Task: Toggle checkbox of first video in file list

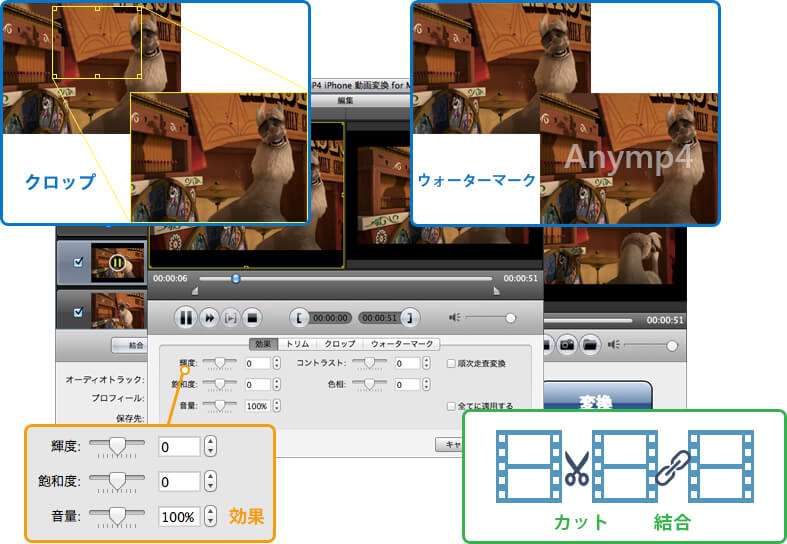Action: coord(78,262)
